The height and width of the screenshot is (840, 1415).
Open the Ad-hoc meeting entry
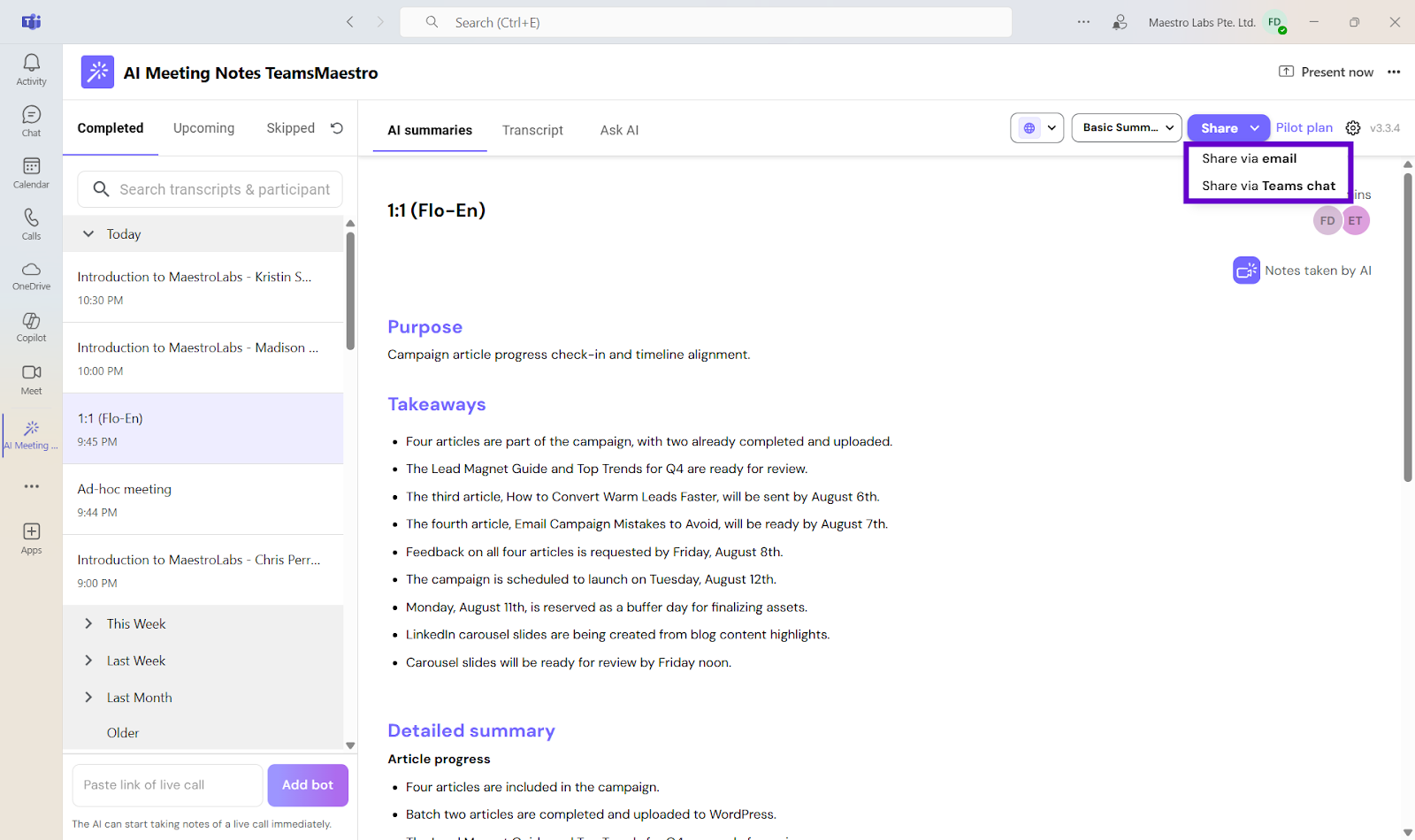point(203,500)
